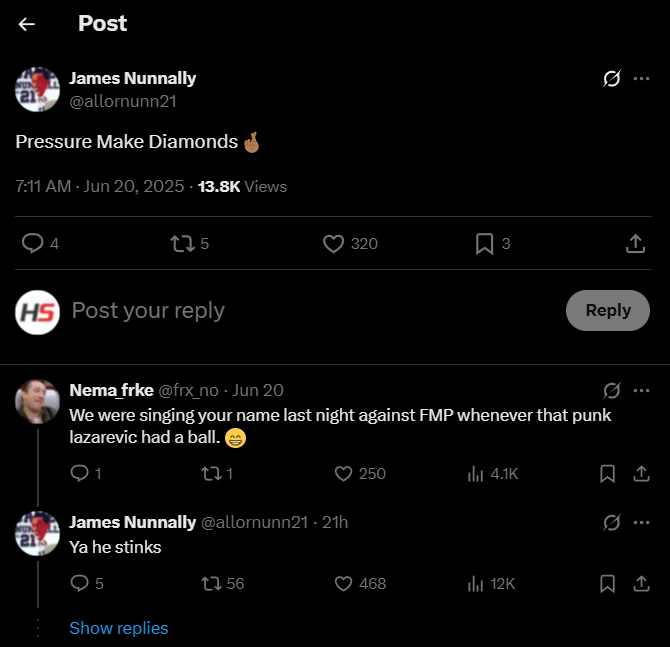Share the 'Ya he stinks' reply

pos(642,583)
